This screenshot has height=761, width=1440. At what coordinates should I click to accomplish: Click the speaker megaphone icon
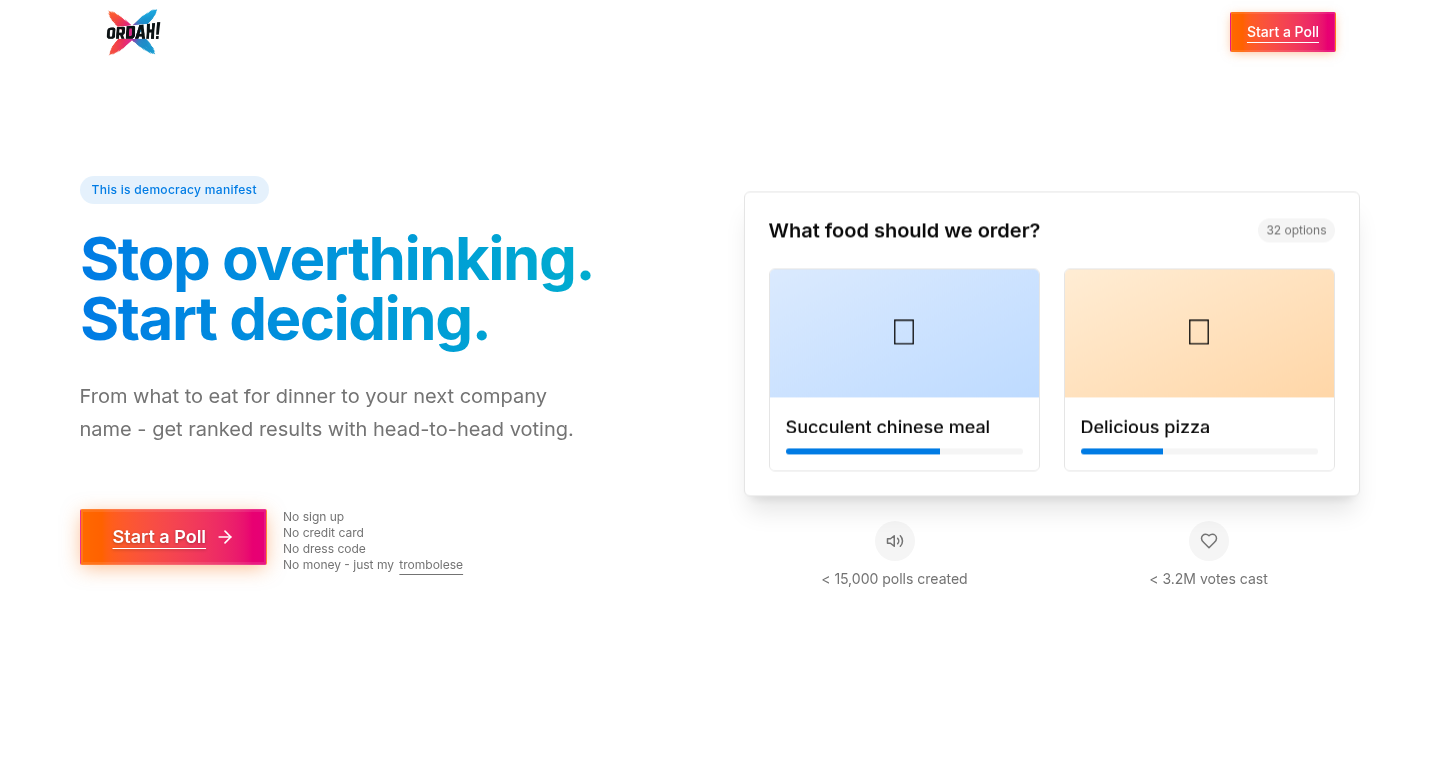click(894, 541)
